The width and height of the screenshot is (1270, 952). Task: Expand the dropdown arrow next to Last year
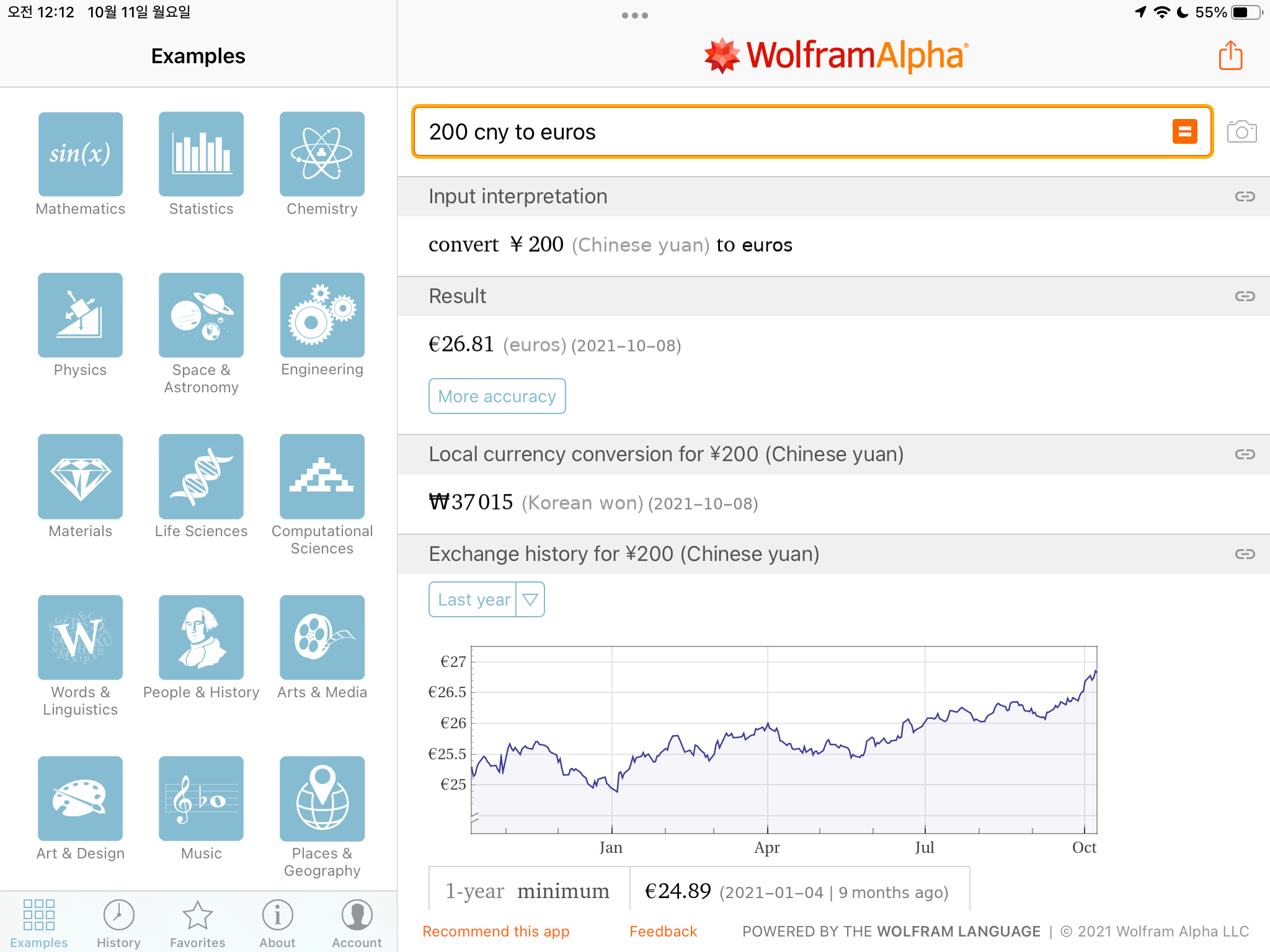point(530,599)
